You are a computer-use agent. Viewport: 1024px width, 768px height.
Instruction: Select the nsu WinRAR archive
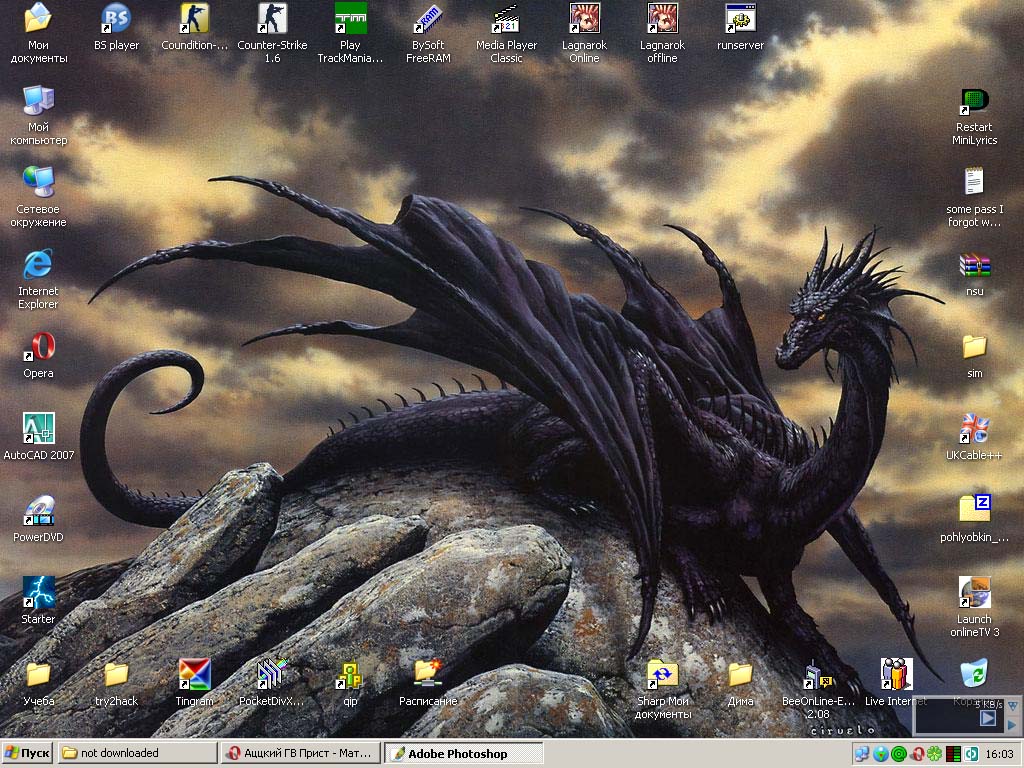(974, 273)
